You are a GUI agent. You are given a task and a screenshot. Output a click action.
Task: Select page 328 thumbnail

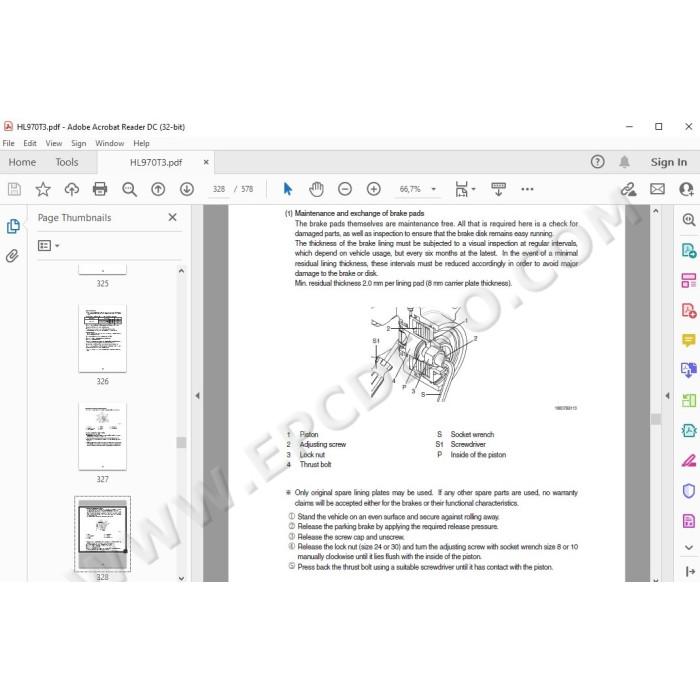[x=103, y=534]
